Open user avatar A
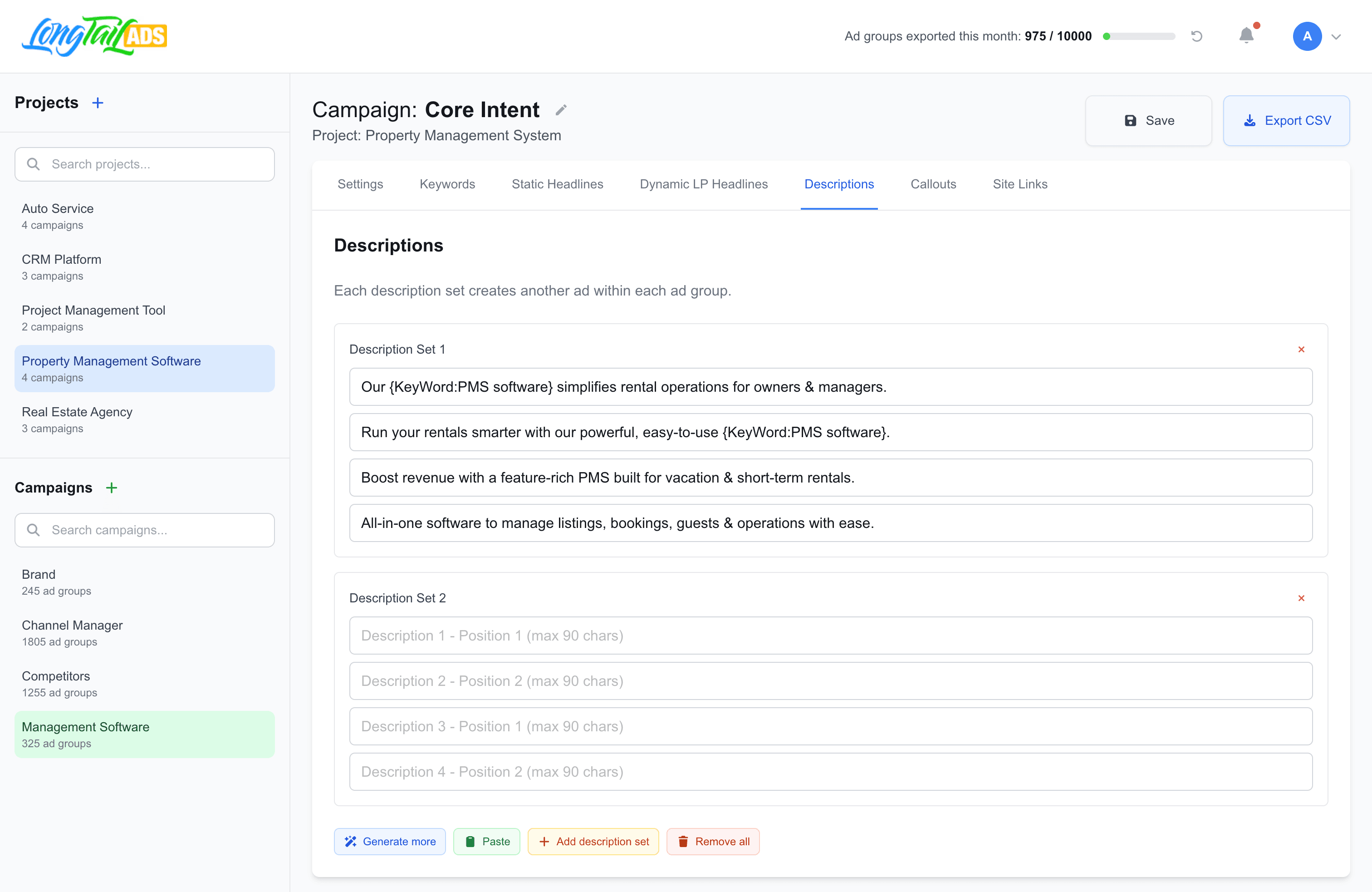The height and width of the screenshot is (892, 1372). click(x=1307, y=36)
